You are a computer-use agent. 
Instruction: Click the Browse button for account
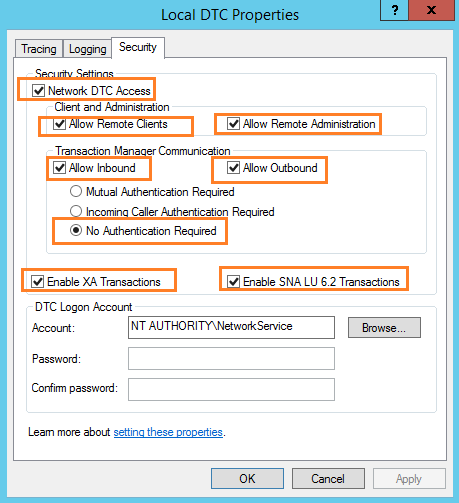coord(384,328)
